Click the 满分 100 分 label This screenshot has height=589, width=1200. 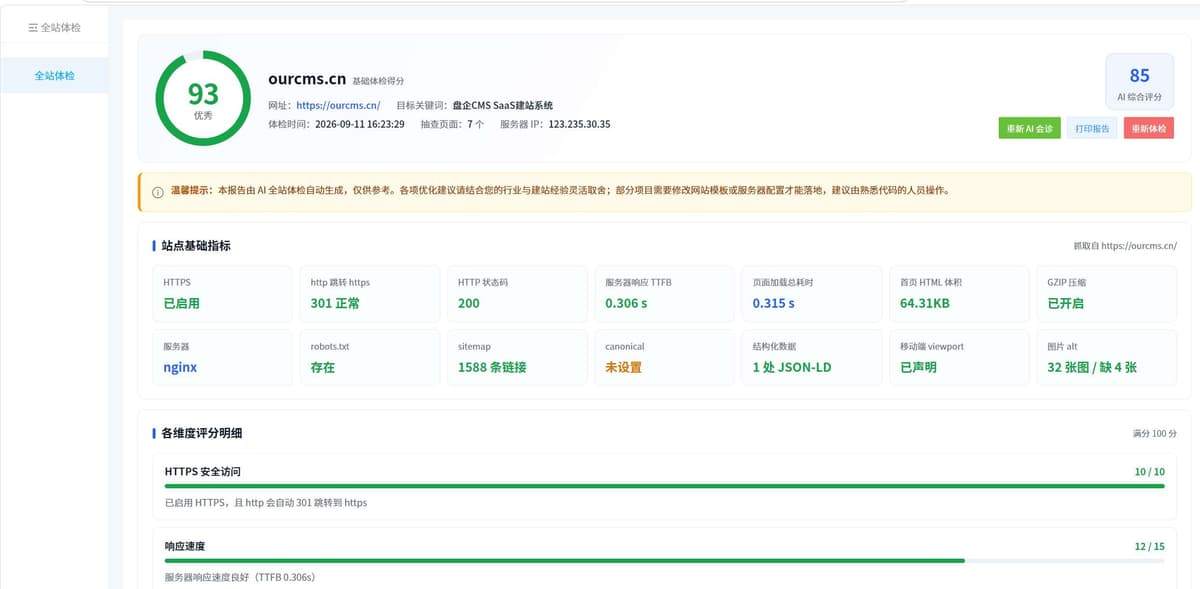(1154, 433)
